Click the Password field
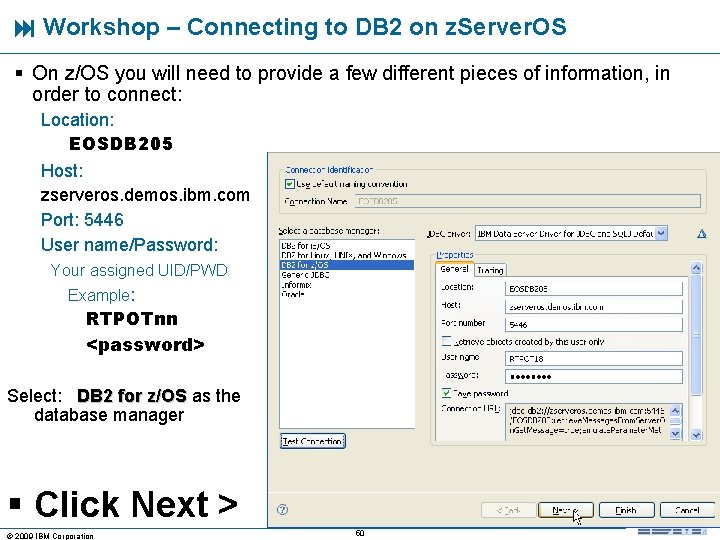The image size is (720, 540). (593, 377)
